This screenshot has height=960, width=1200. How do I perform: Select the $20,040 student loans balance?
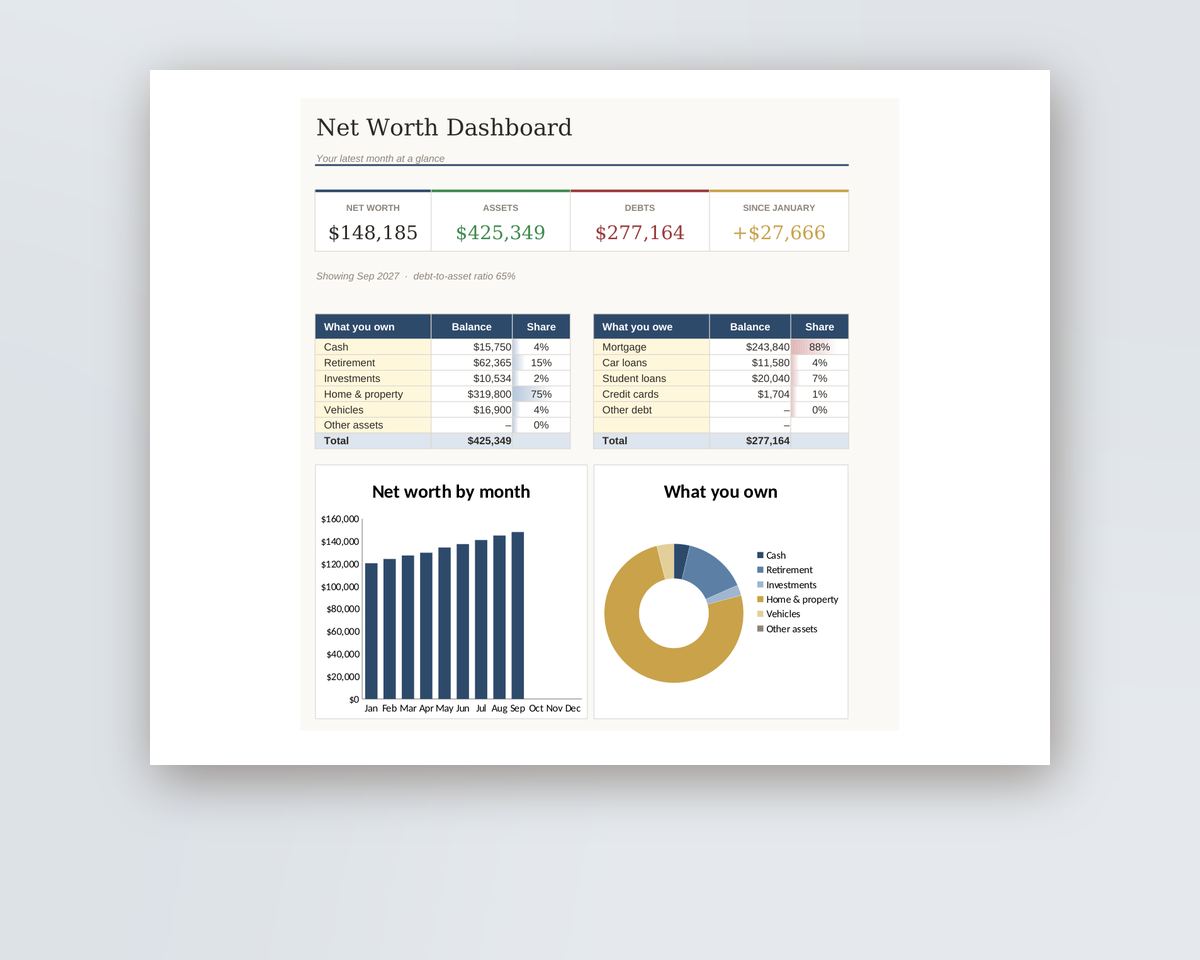750,379
